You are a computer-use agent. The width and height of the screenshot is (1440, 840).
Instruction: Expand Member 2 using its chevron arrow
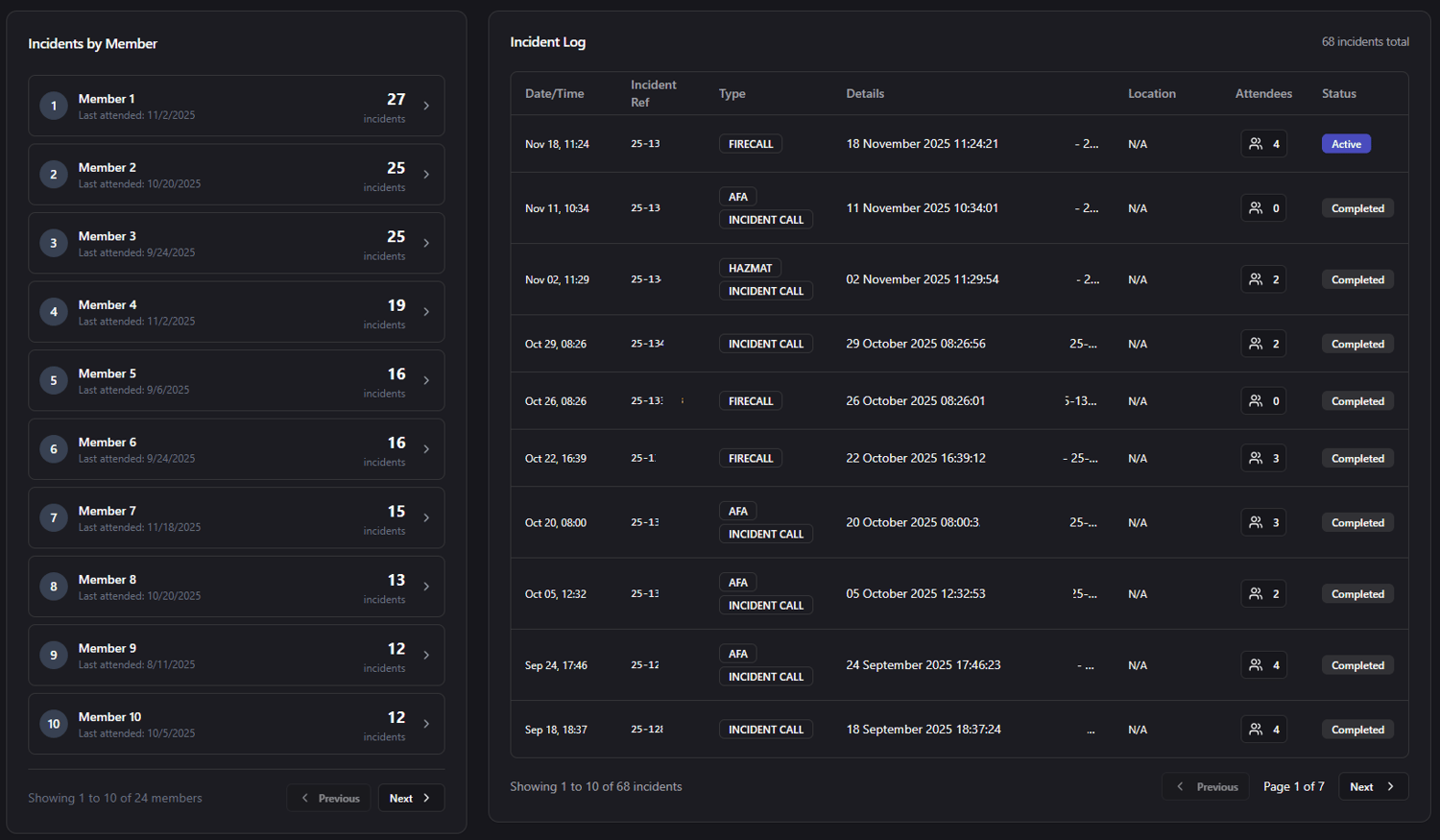[426, 175]
